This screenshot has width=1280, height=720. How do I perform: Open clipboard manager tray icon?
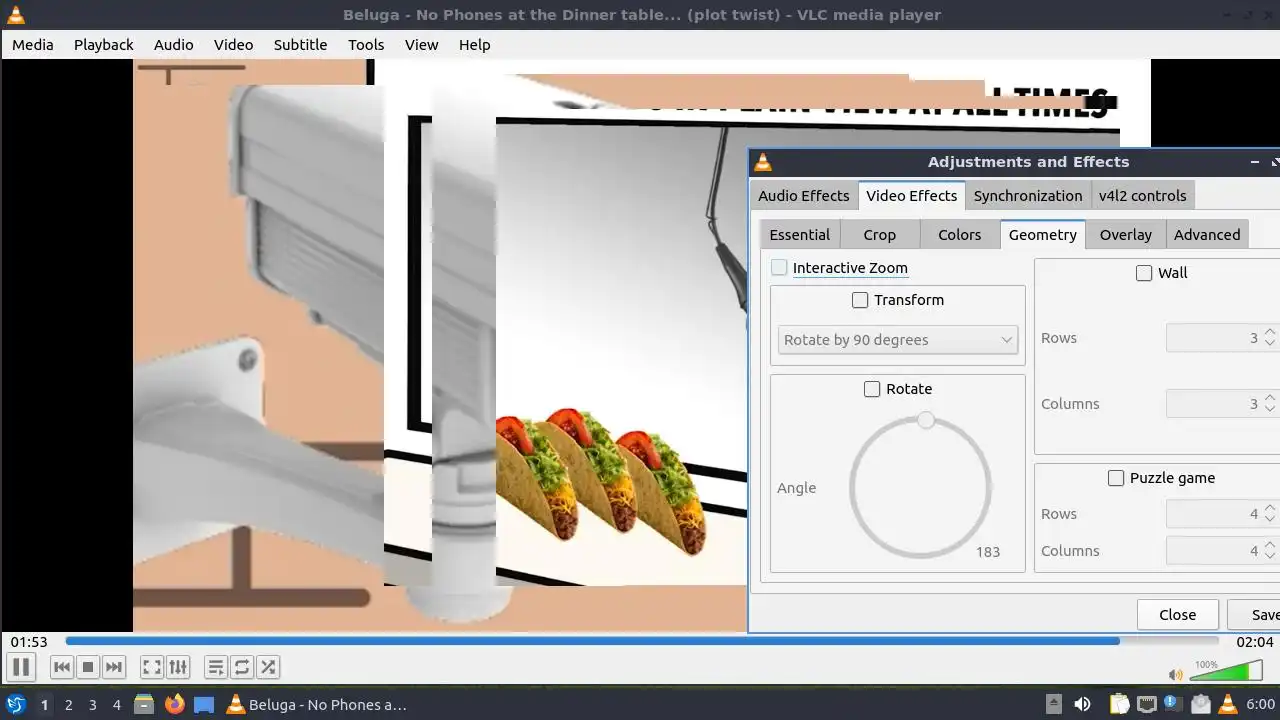1119,704
